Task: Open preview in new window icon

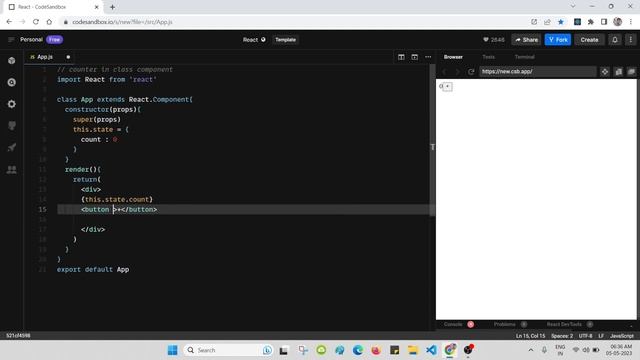Action: [631, 72]
